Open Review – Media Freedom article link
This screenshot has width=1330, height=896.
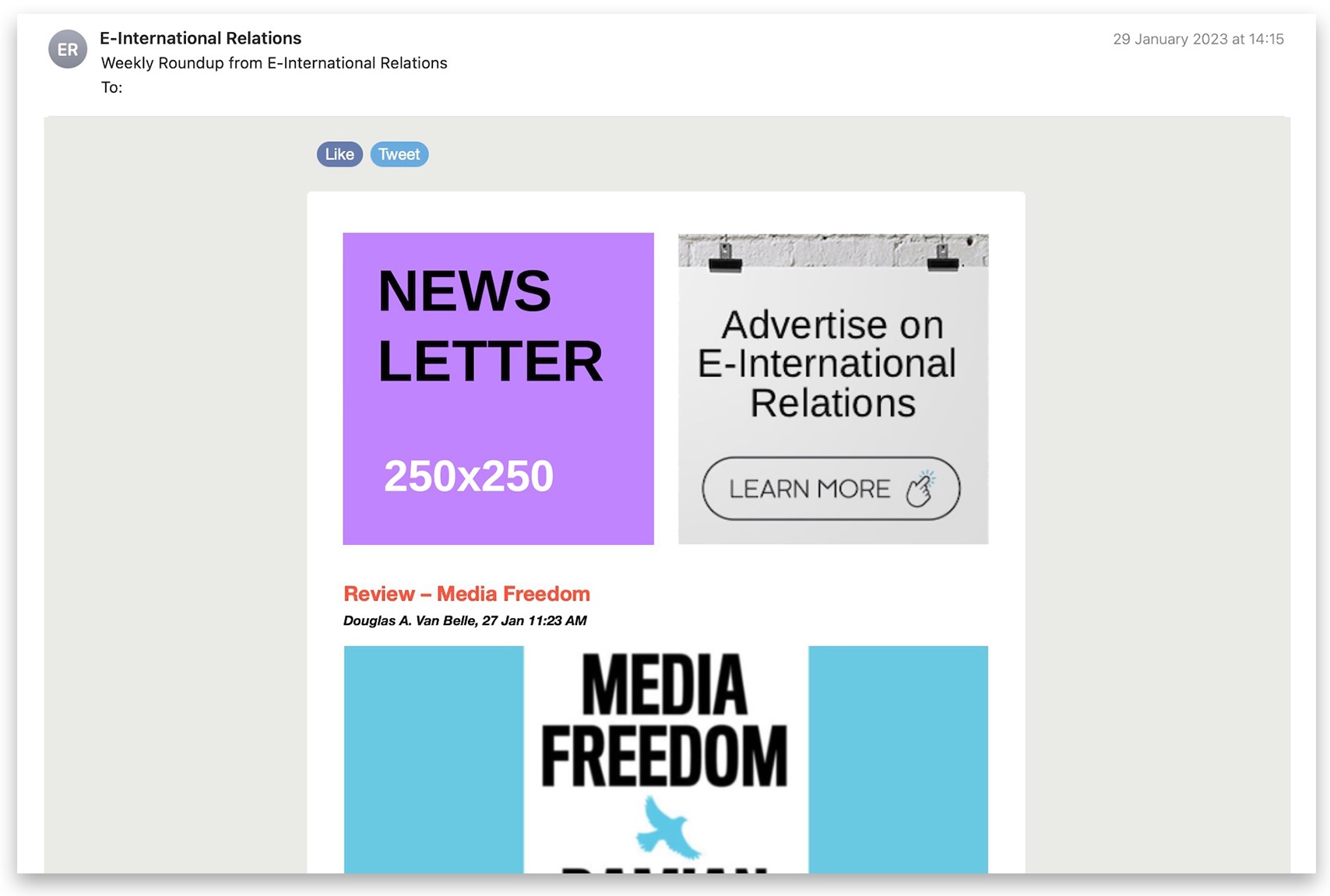pyautogui.click(x=466, y=594)
